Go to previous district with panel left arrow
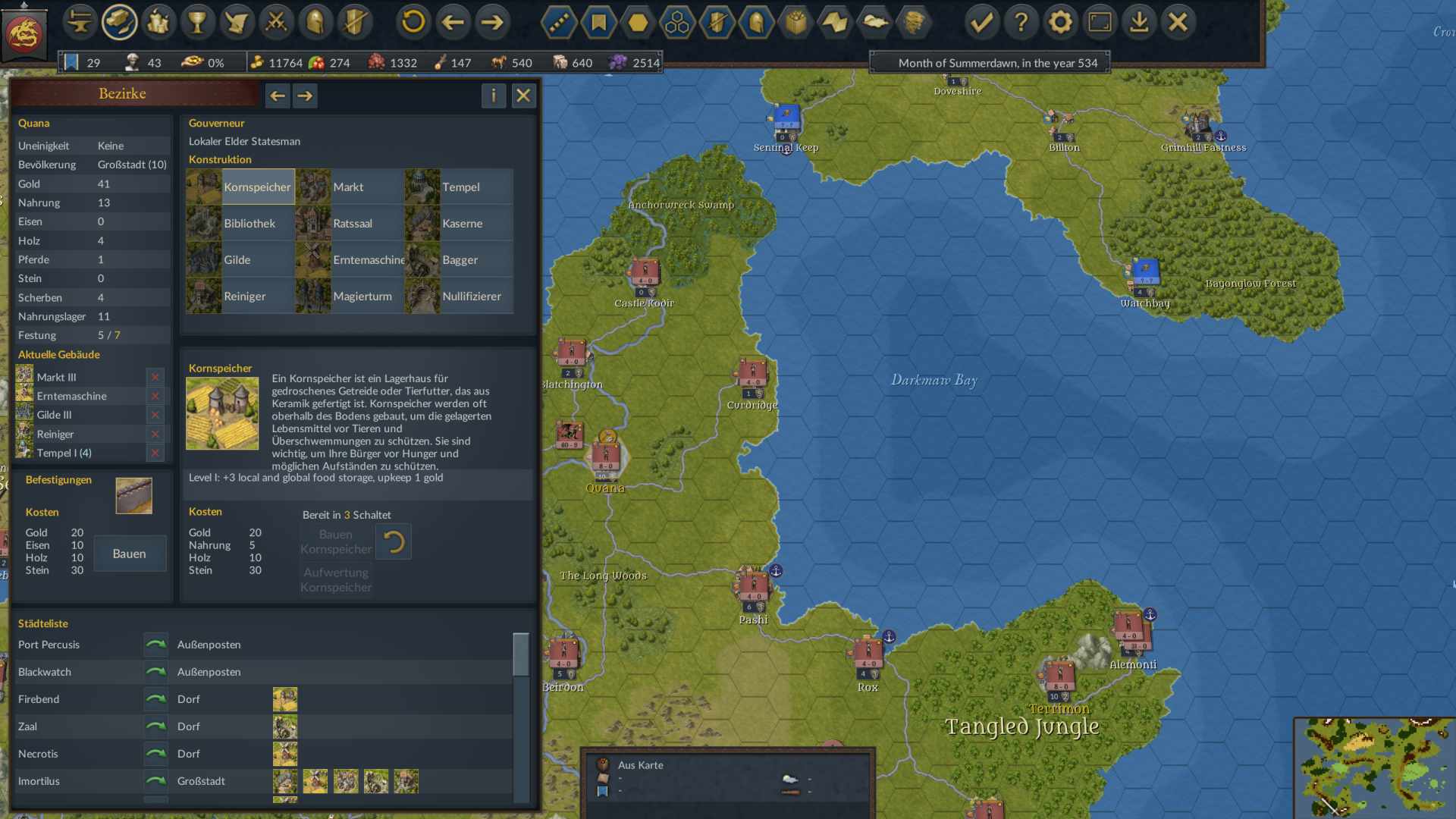Viewport: 1456px width, 819px height. (278, 96)
